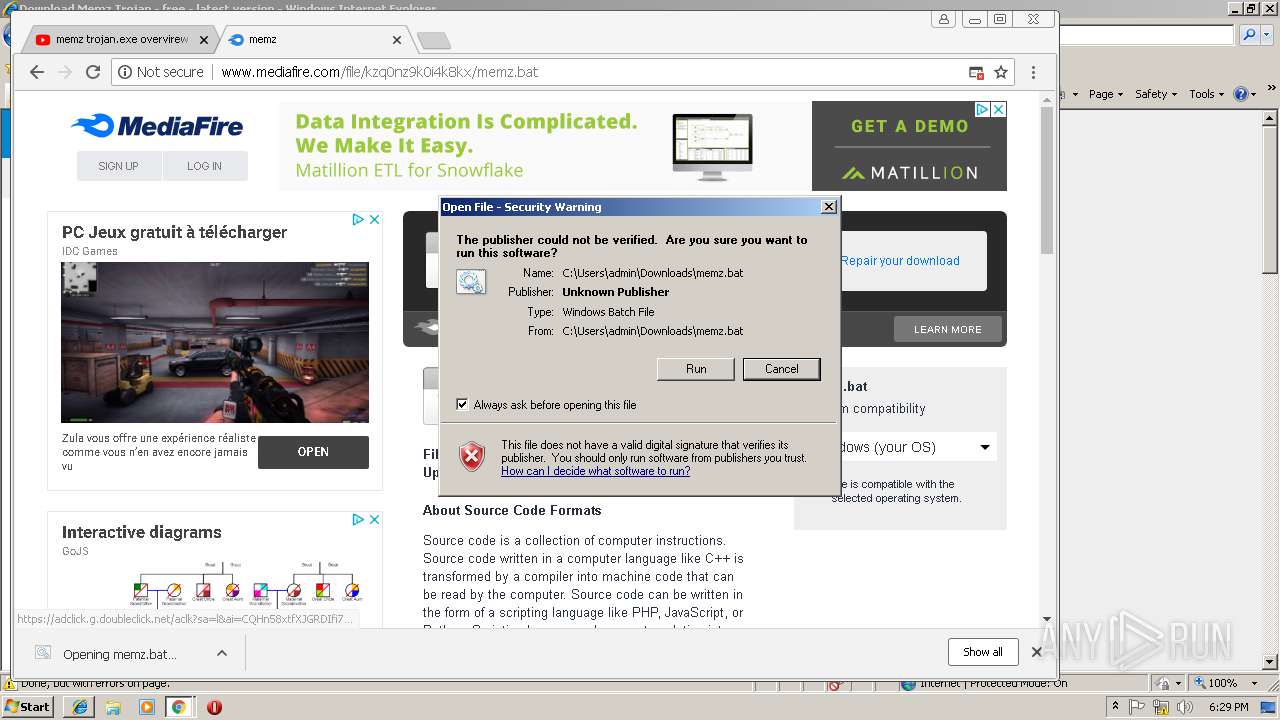Open Windows Media Player taskbar icon

coord(147,707)
